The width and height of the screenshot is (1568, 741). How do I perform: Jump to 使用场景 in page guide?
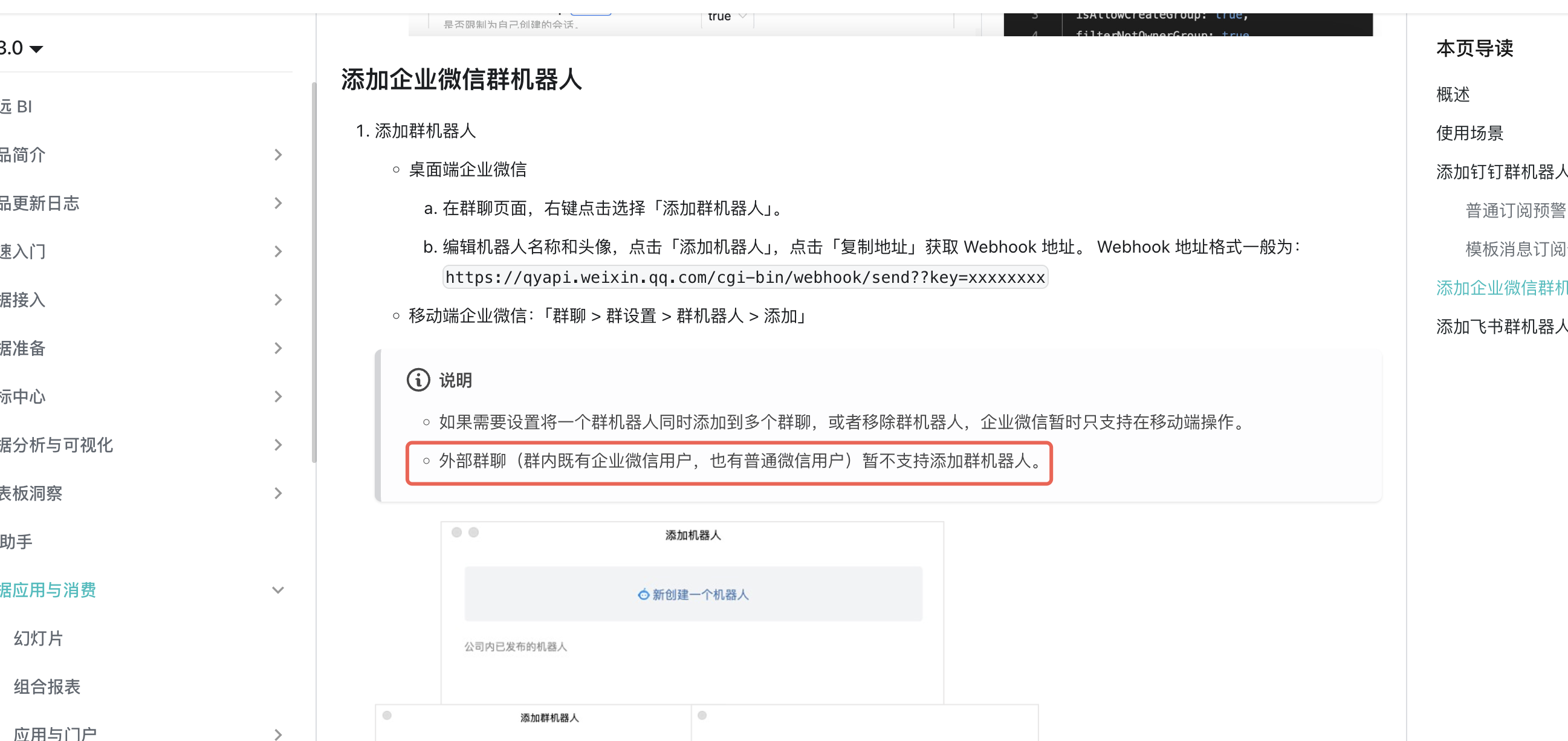coord(1469,133)
